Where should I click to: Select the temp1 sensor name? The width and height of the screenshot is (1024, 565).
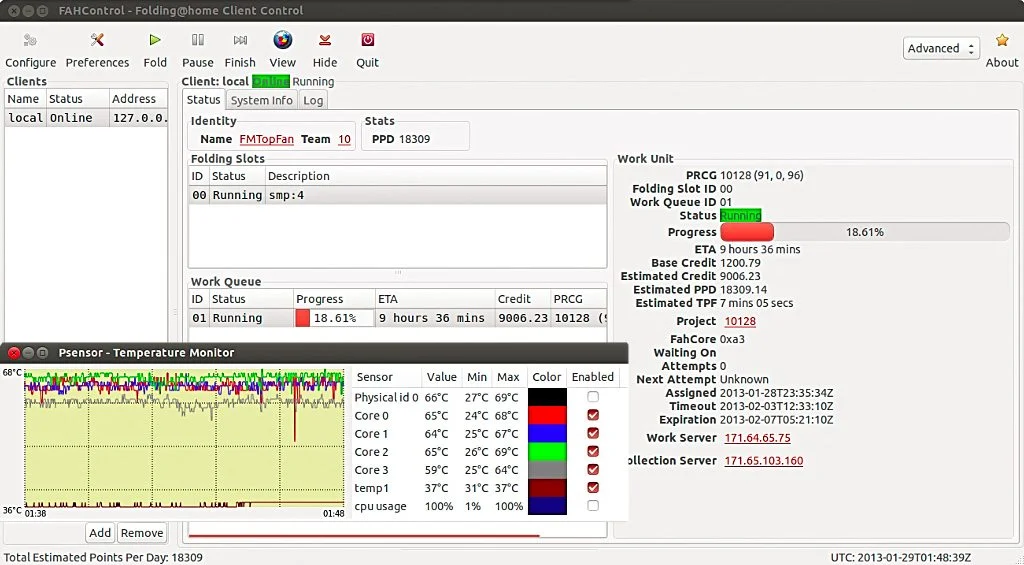pos(371,488)
